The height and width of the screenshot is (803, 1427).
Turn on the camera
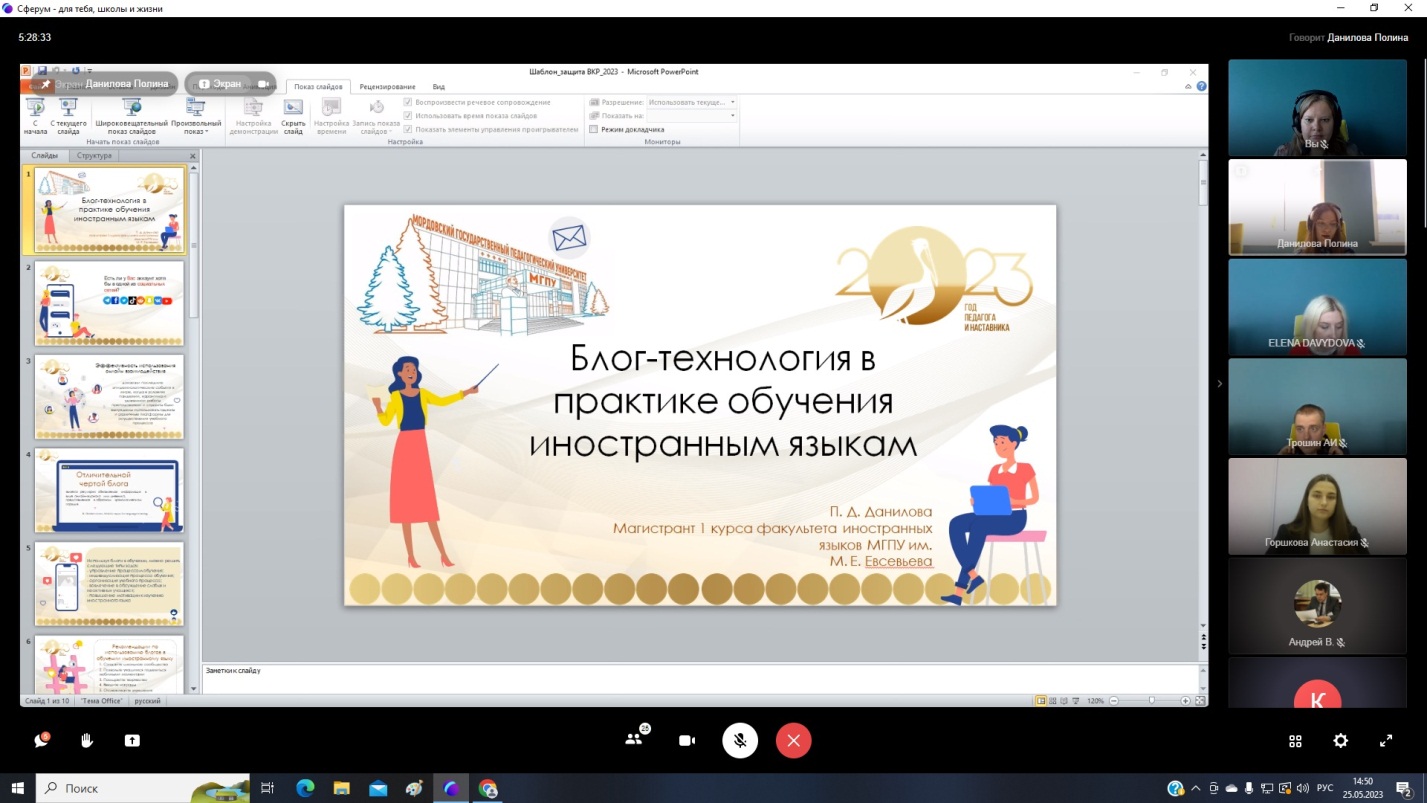click(687, 741)
